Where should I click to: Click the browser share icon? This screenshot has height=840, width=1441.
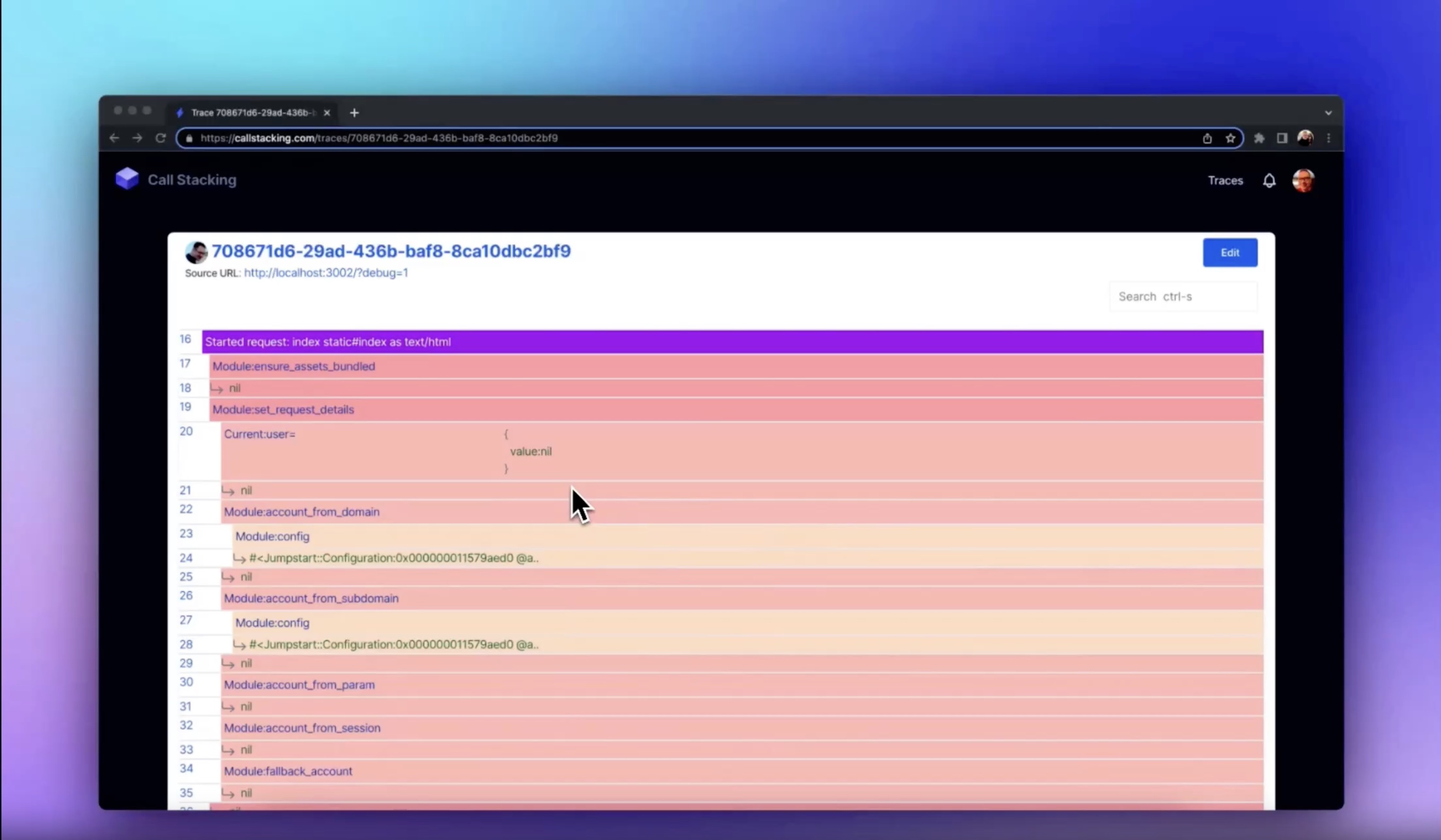point(1207,138)
